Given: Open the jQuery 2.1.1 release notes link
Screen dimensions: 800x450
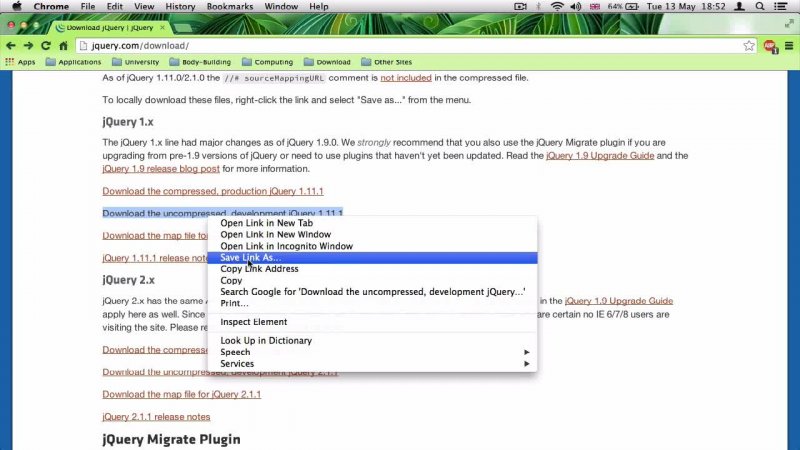Looking at the screenshot, I should [x=156, y=417].
